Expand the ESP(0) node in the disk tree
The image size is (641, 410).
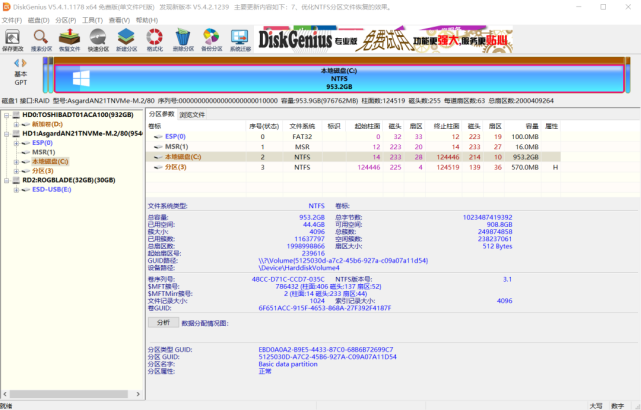[16, 143]
